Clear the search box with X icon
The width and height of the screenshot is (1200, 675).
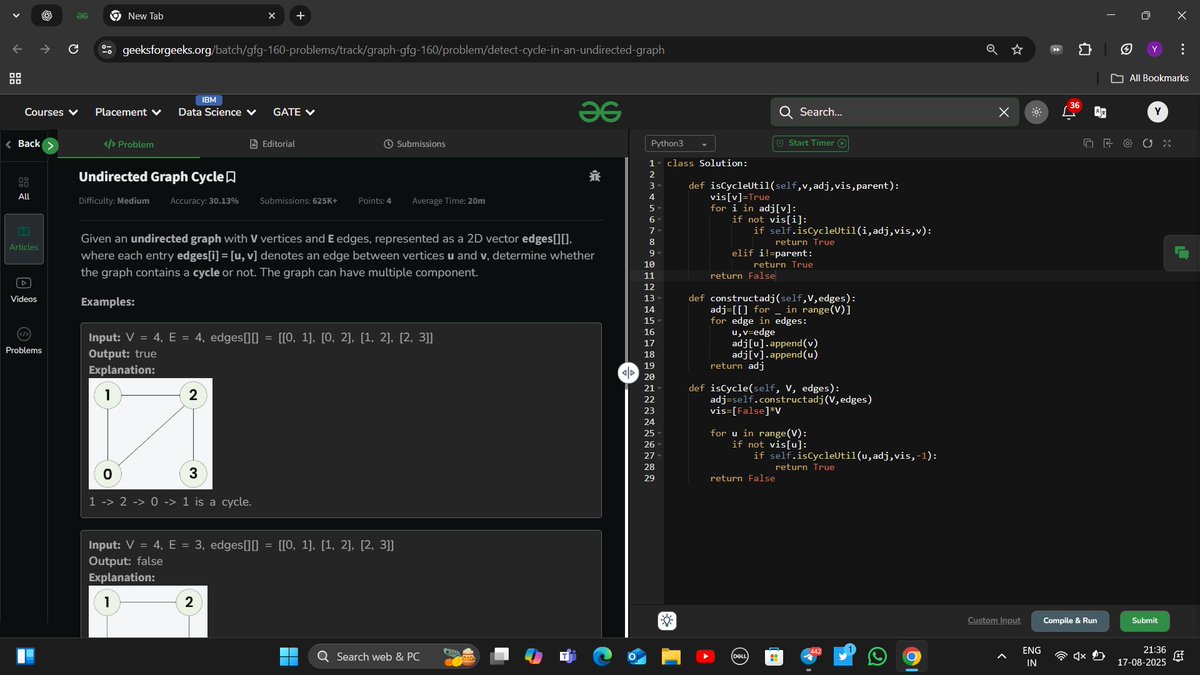[x=1004, y=112]
